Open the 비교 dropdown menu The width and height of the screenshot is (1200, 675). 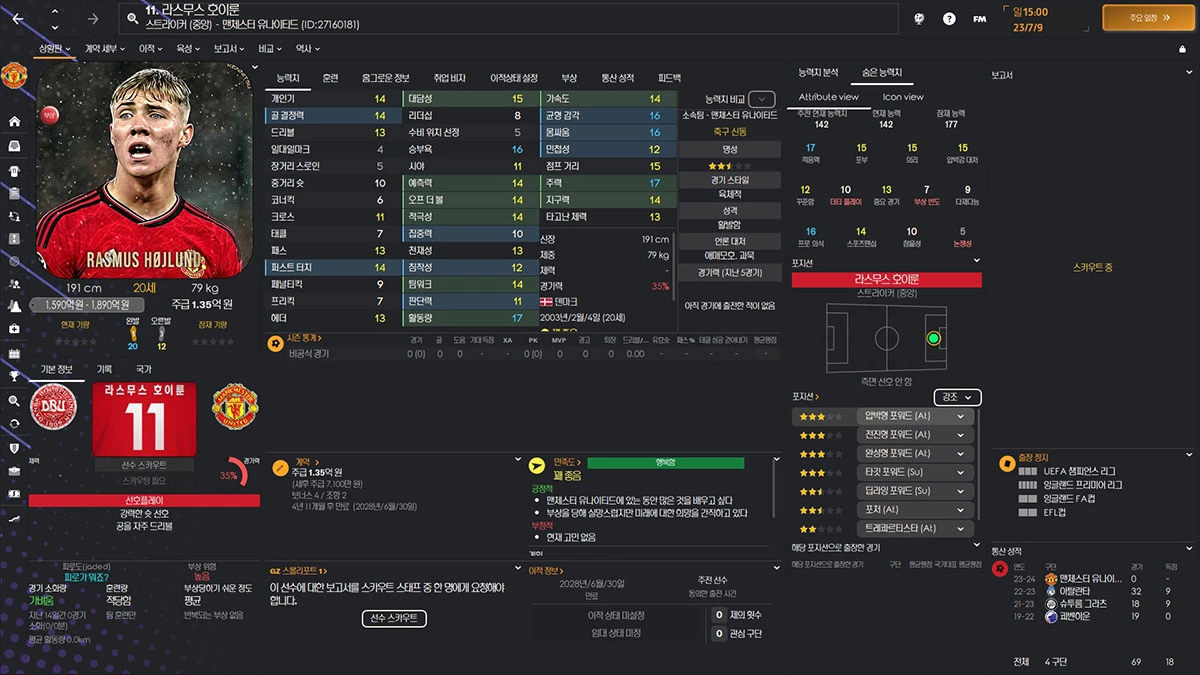270,48
